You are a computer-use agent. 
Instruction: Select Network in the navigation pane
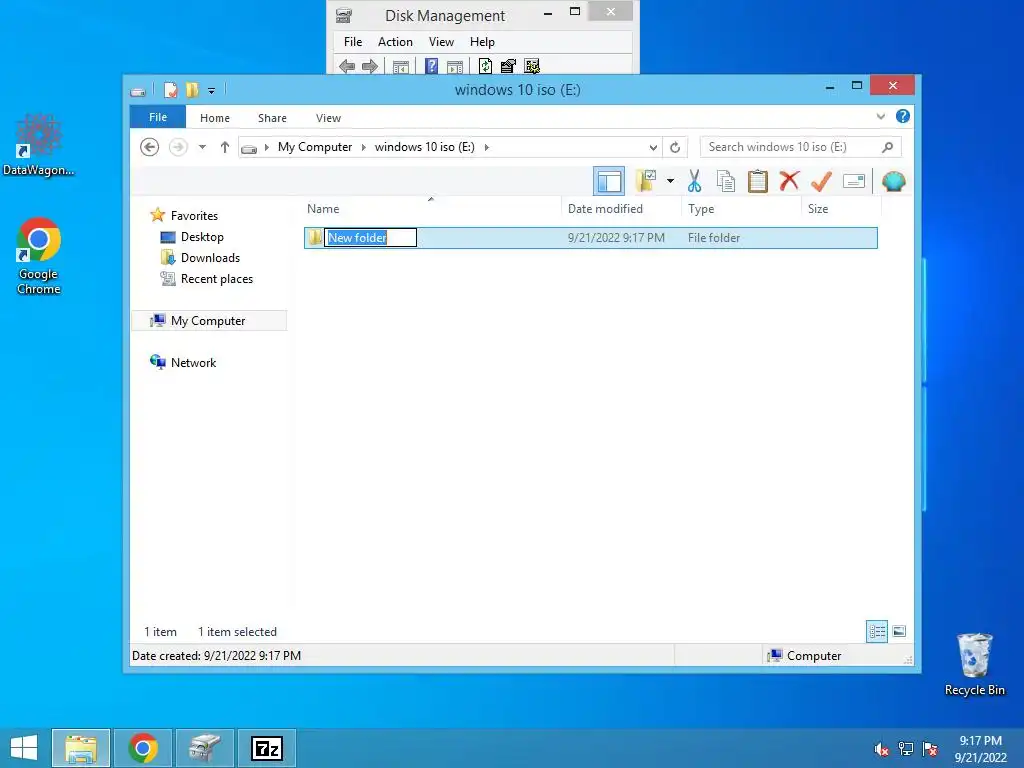pos(193,362)
